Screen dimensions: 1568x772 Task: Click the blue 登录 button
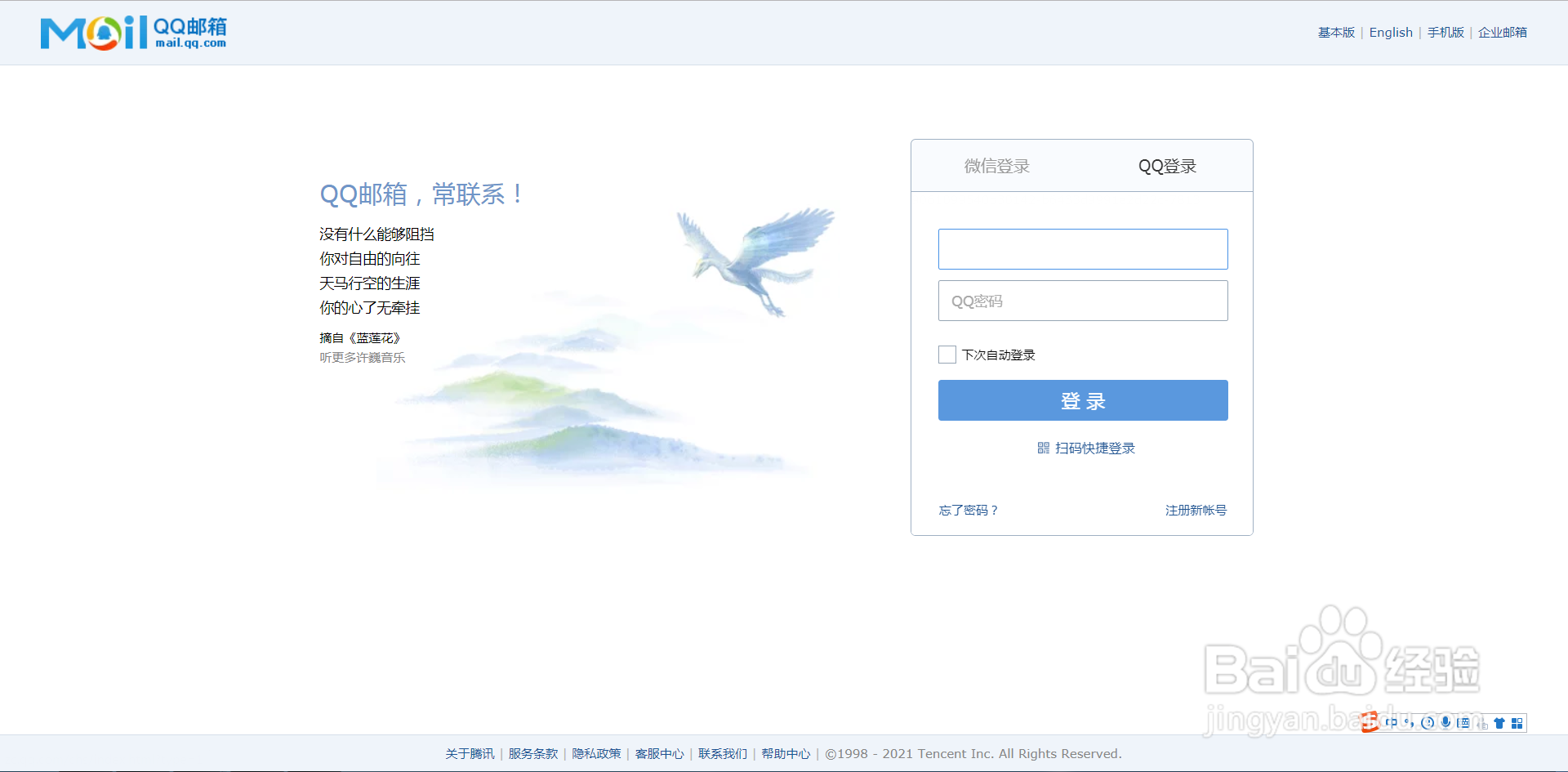tap(1083, 400)
